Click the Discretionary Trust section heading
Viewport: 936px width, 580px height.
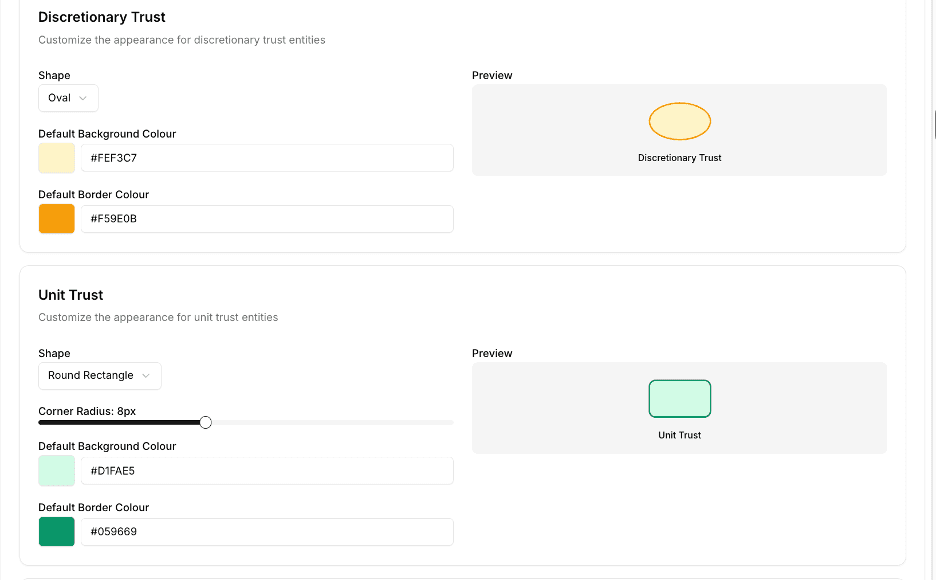click(102, 17)
